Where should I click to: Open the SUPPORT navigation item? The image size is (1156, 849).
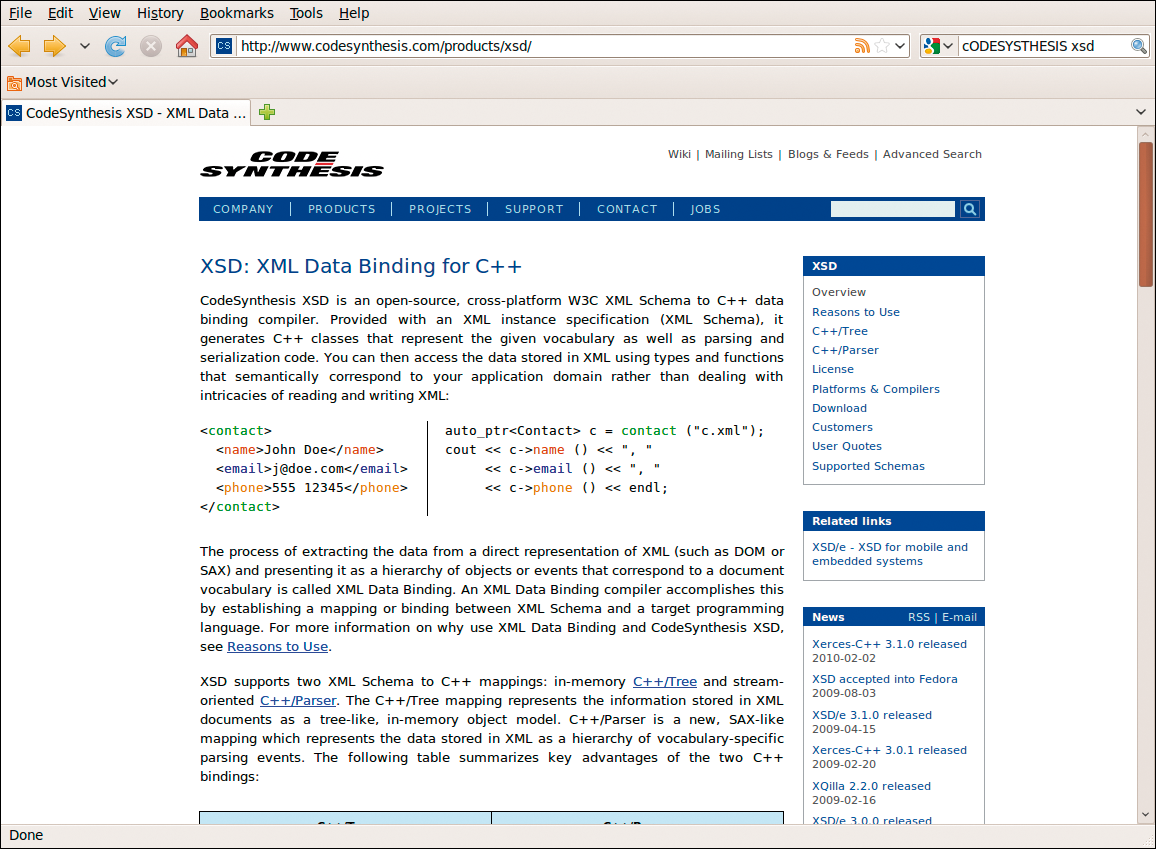pos(534,209)
